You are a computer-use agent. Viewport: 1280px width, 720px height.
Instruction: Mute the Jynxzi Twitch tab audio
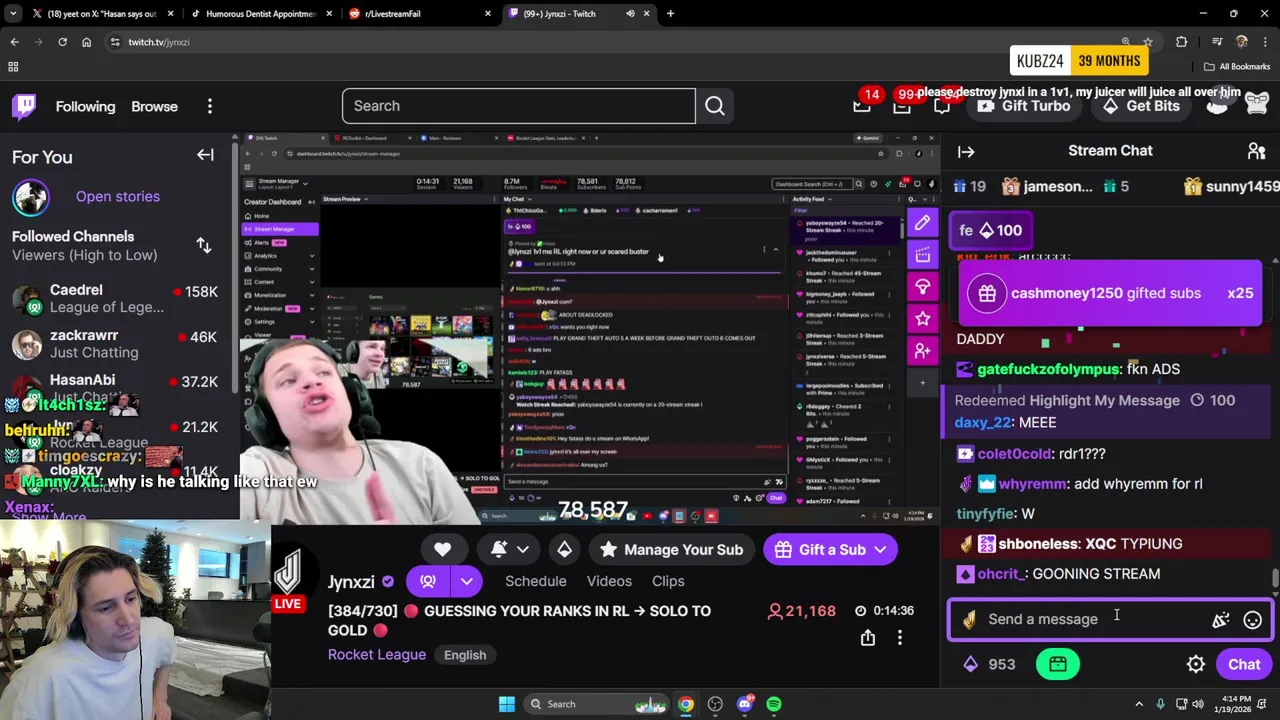click(x=630, y=14)
